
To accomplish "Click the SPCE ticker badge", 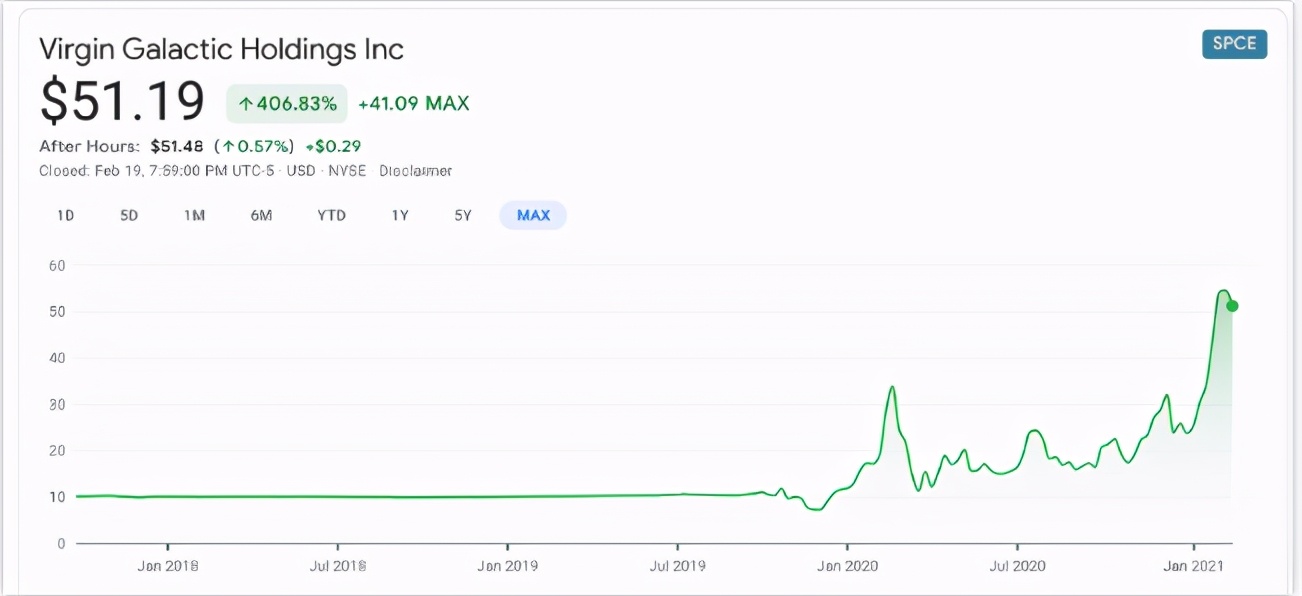I will coord(1234,44).
